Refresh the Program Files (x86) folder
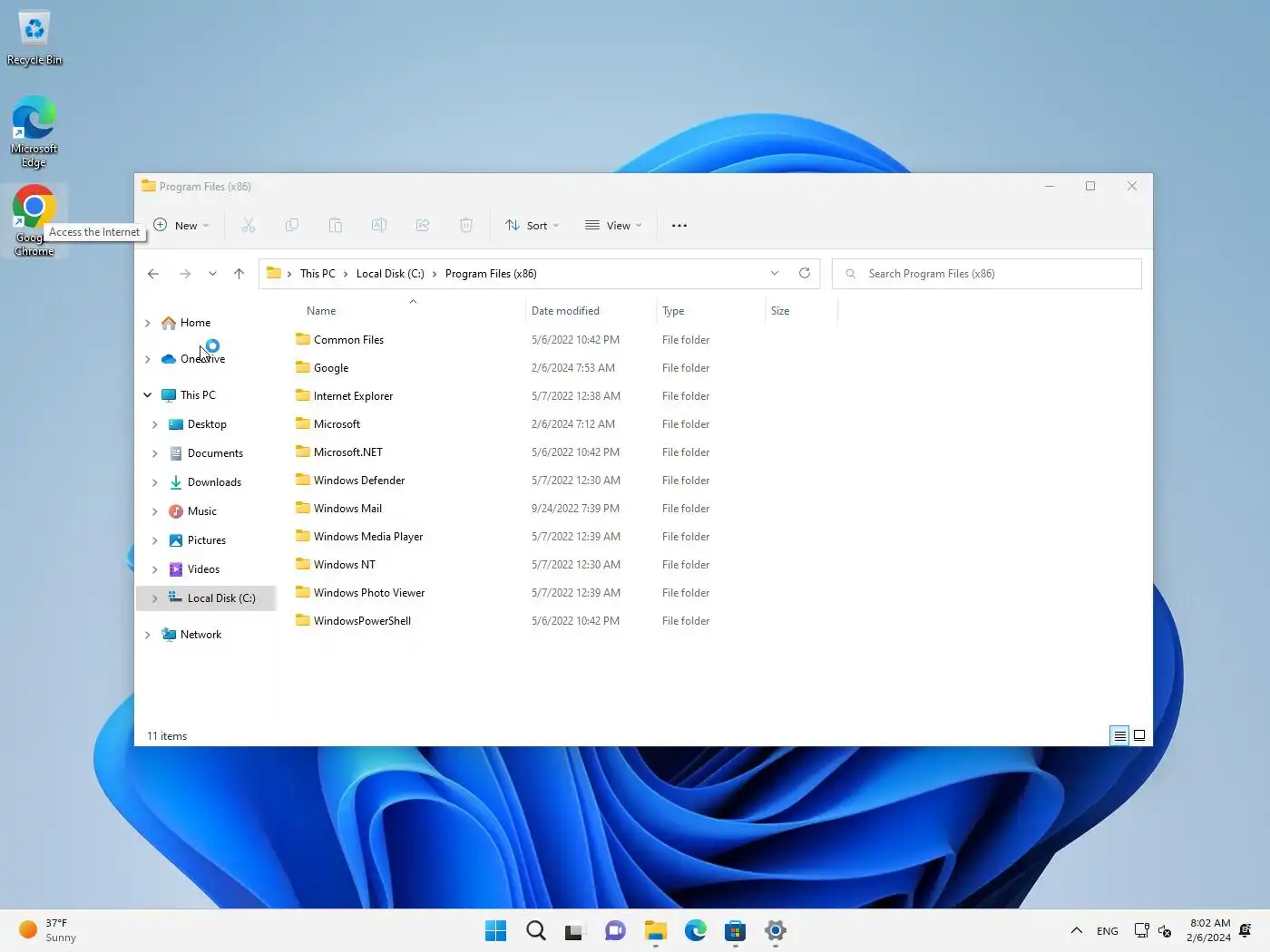The width and height of the screenshot is (1270, 952). 804,273
